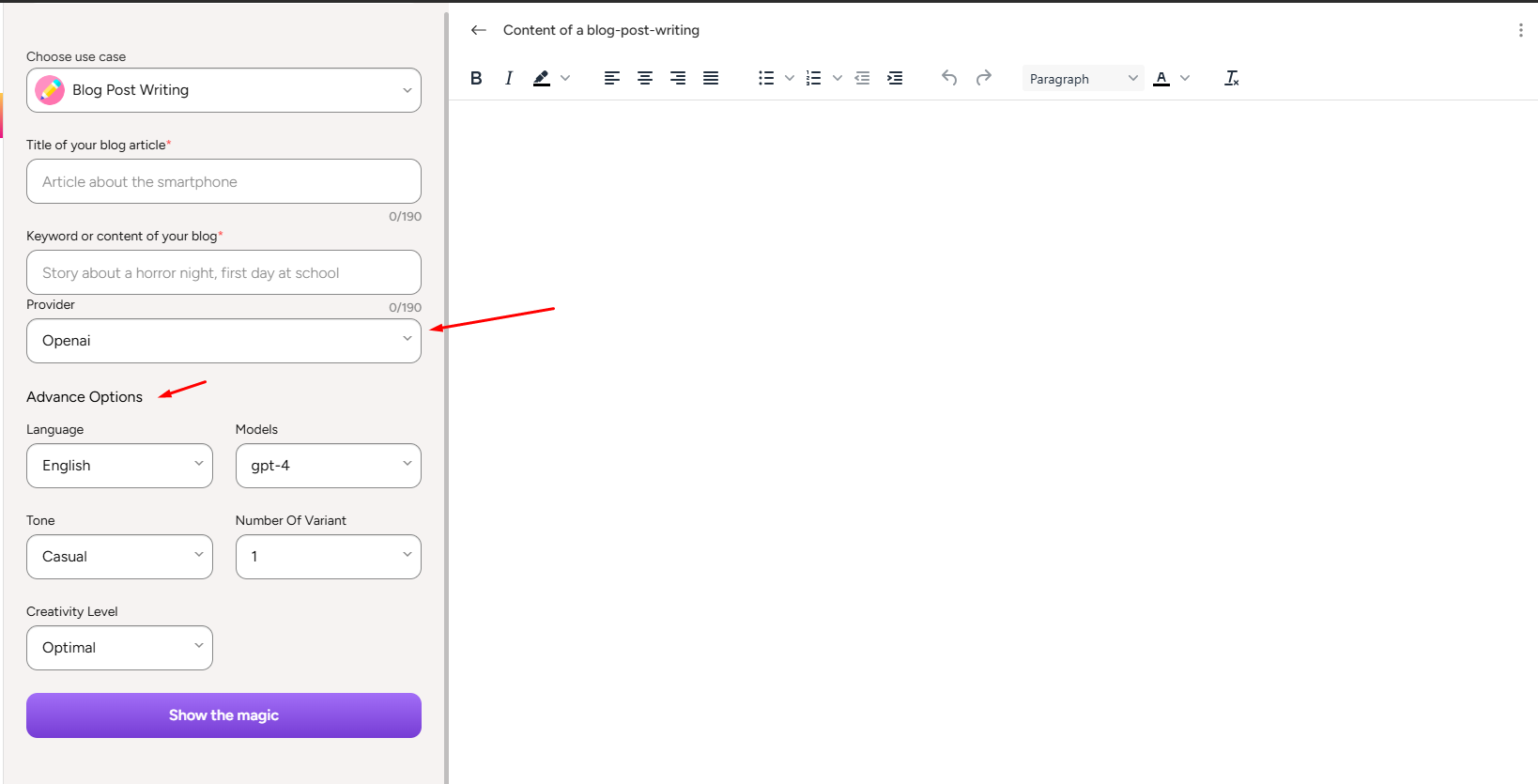
Task: Apply italic formatting to text
Action: [x=508, y=78]
